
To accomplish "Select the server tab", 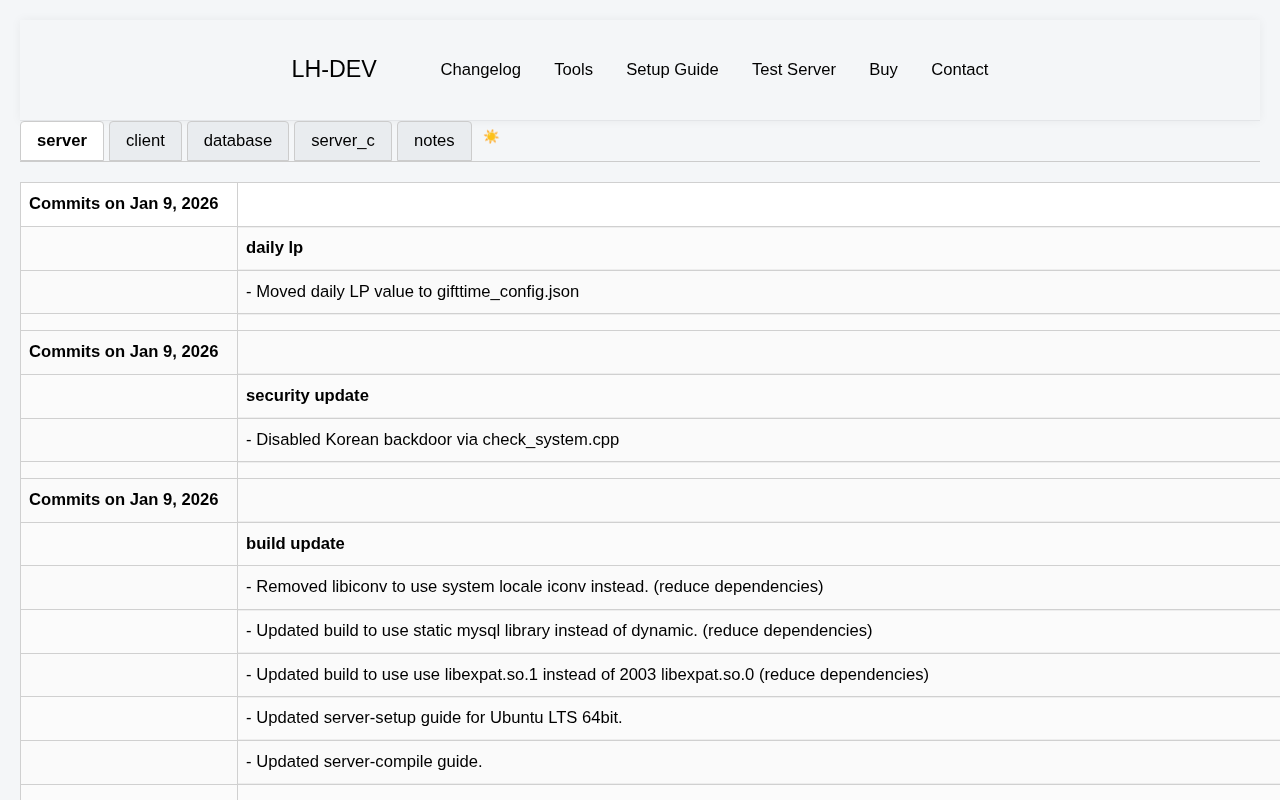I will tap(62, 141).
